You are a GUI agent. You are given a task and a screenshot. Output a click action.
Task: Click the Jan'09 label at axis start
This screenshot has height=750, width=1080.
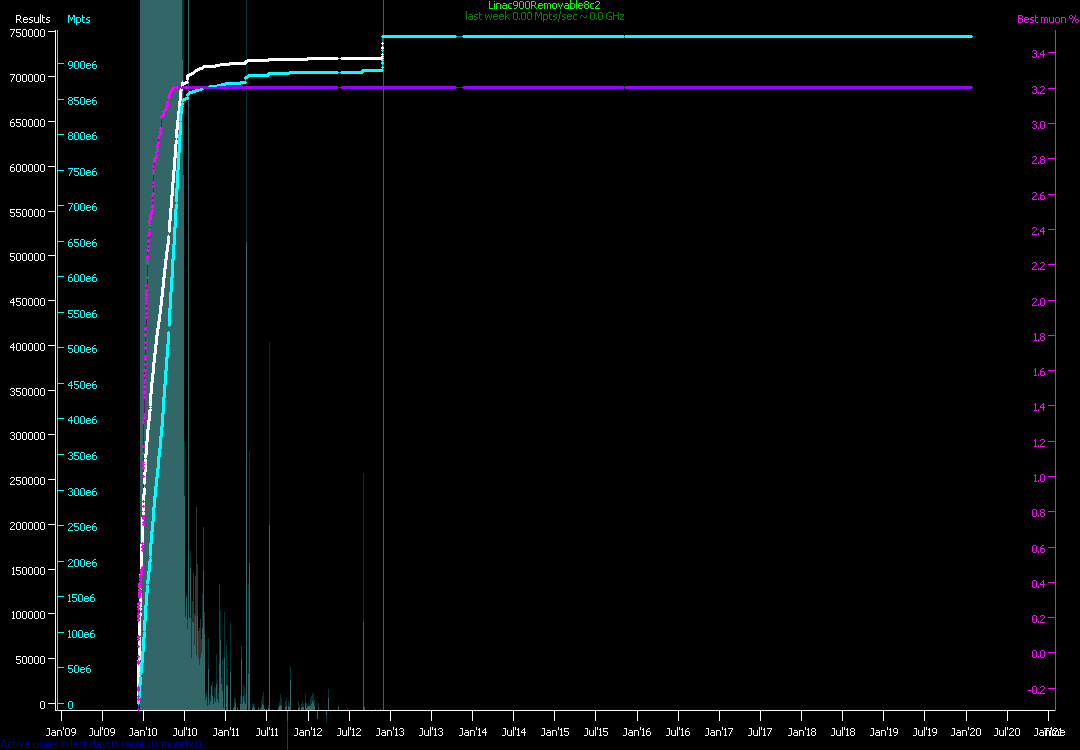tap(61, 732)
